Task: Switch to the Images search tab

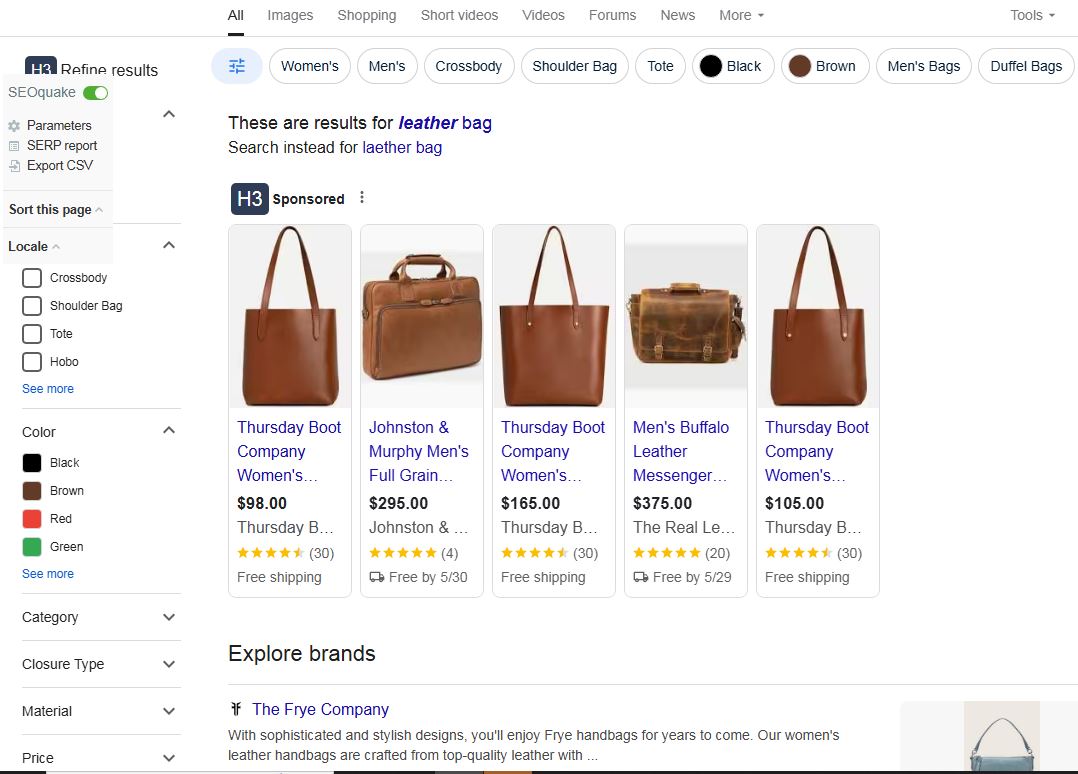Action: pos(289,15)
